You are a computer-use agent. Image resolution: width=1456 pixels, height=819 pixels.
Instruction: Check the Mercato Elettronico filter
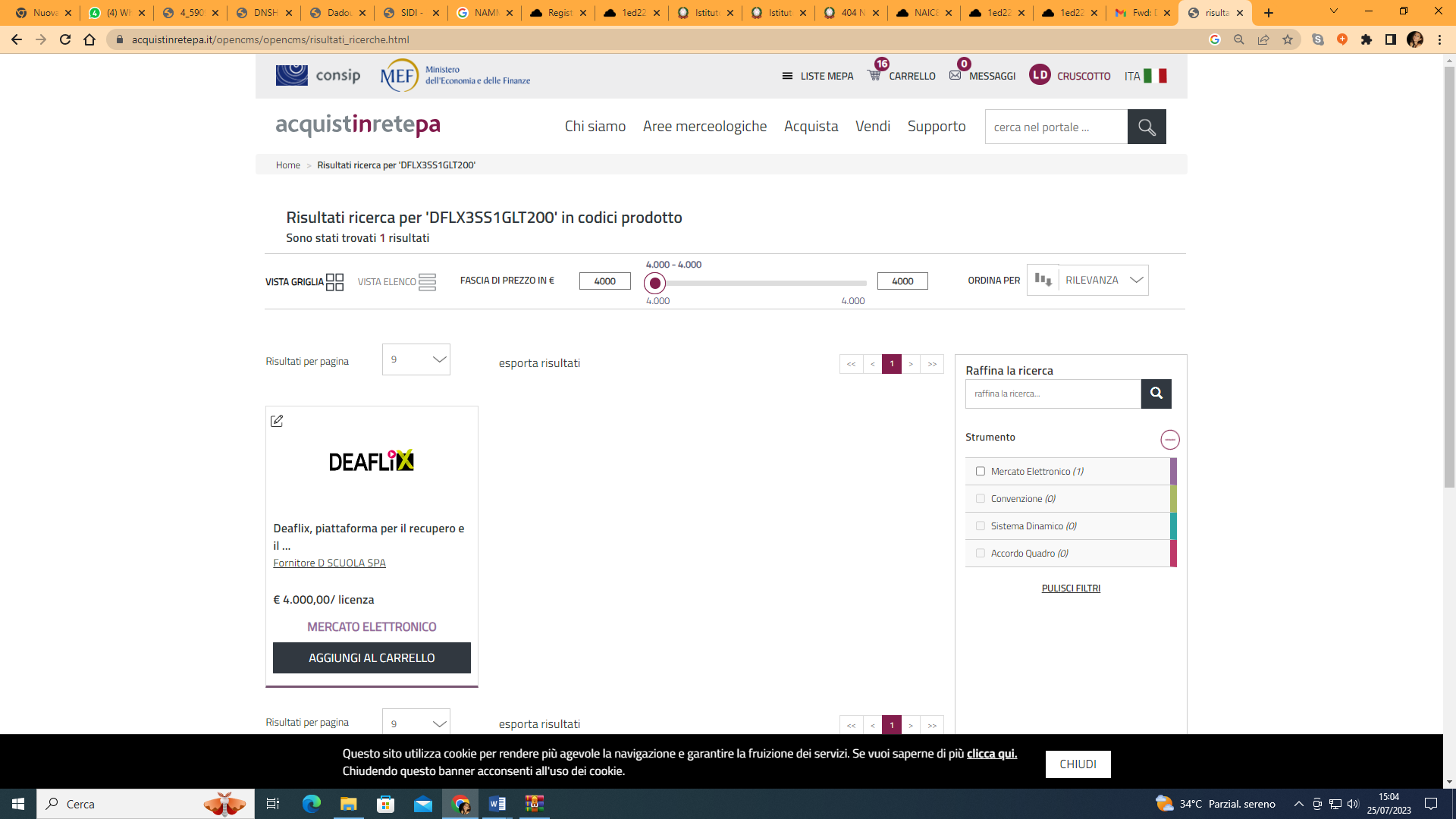(981, 472)
